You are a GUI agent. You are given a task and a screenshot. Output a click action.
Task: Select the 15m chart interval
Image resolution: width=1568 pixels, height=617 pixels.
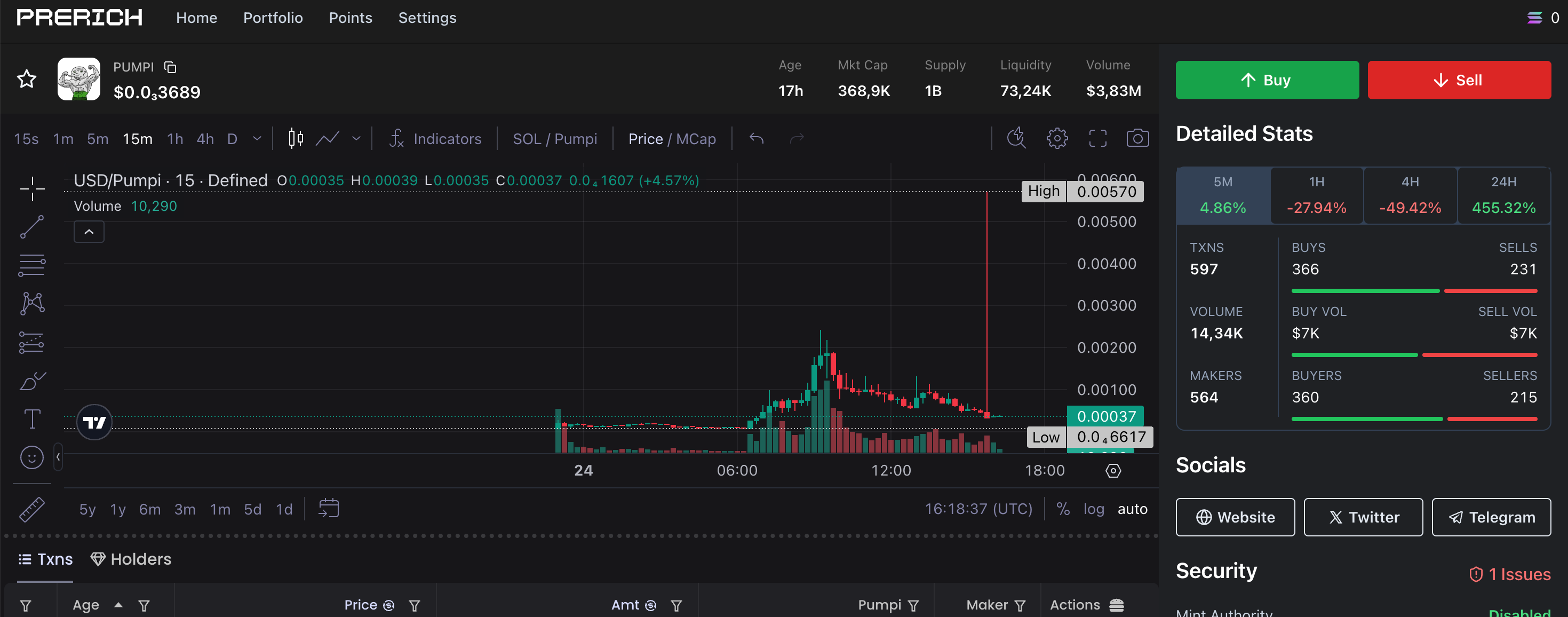point(138,139)
